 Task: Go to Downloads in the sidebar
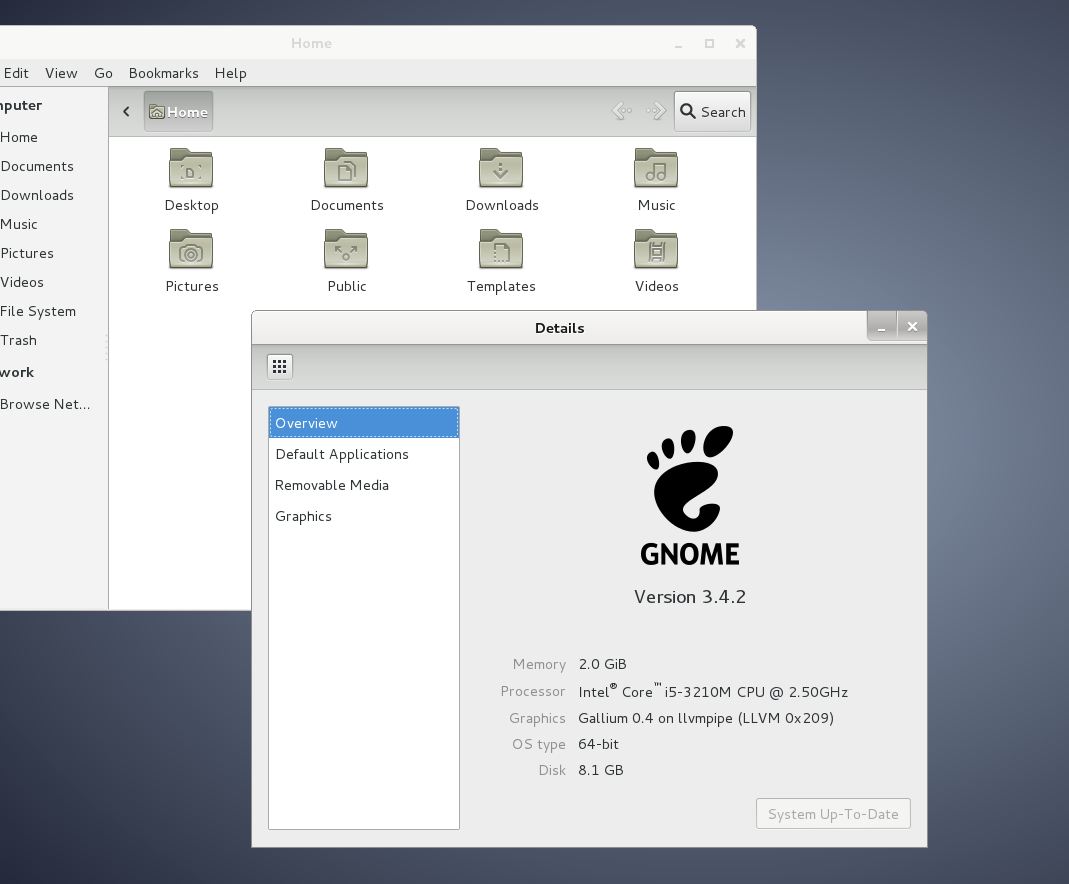click(x=53, y=195)
